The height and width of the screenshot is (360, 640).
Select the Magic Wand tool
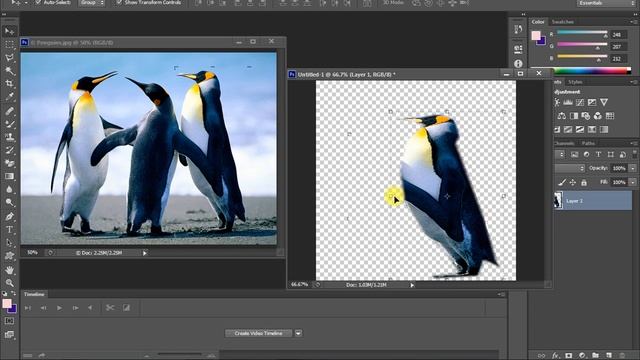9,70
